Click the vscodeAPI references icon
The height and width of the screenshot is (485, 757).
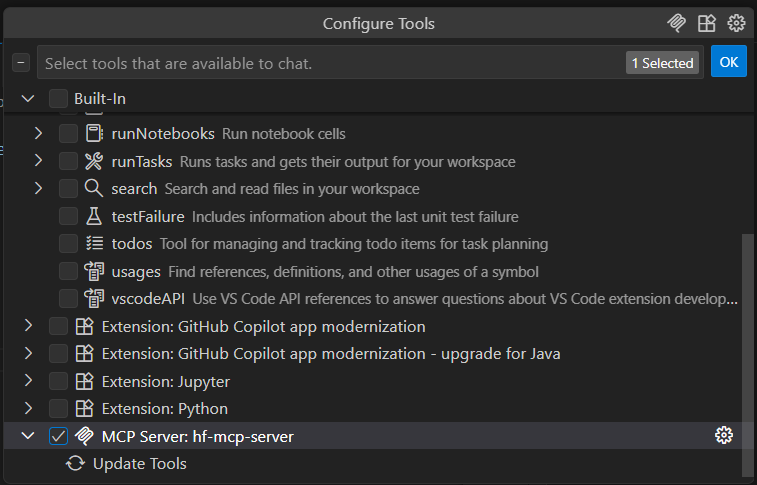click(94, 298)
